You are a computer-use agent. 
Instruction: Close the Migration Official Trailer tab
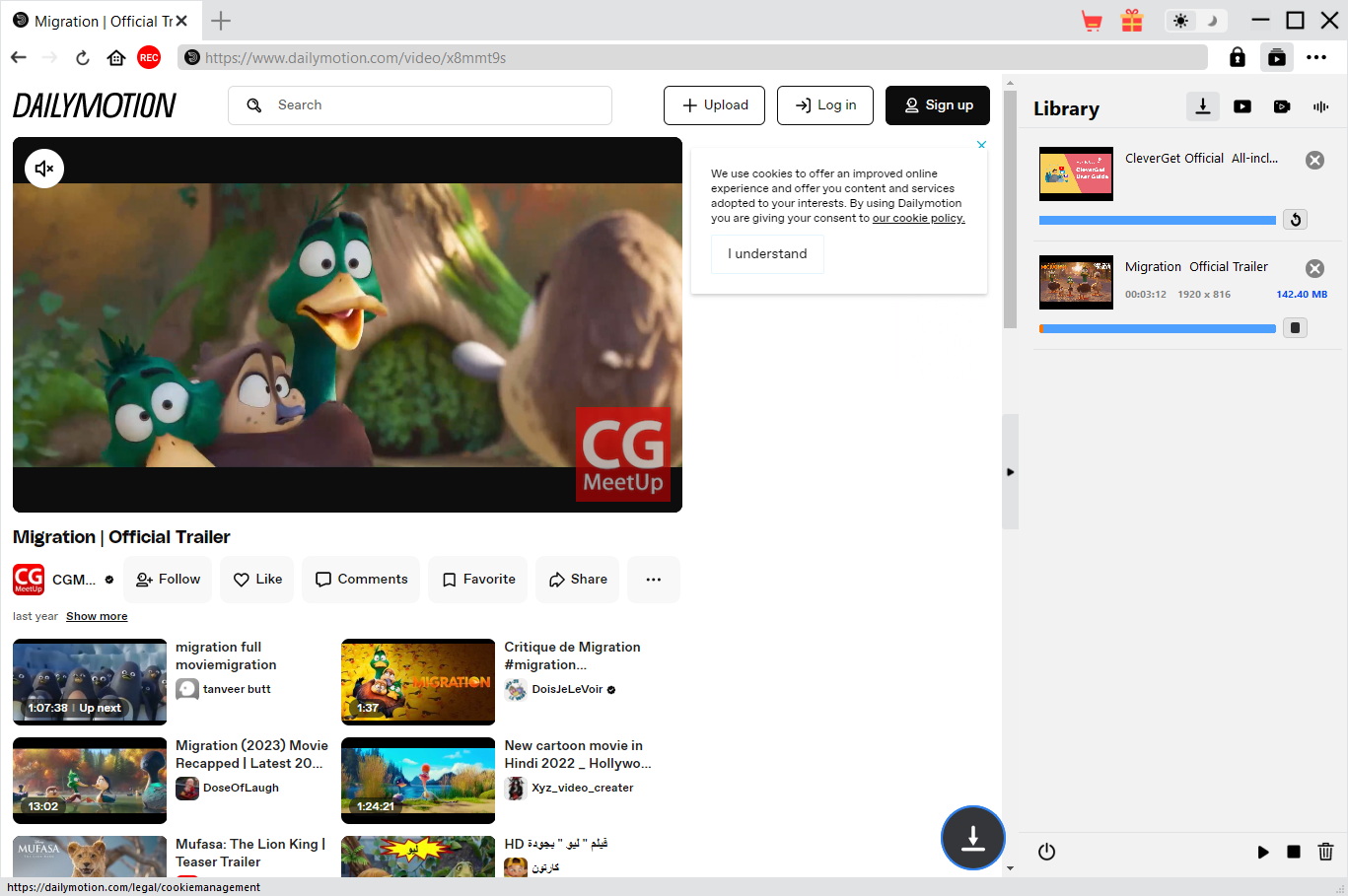pyautogui.click(x=181, y=21)
